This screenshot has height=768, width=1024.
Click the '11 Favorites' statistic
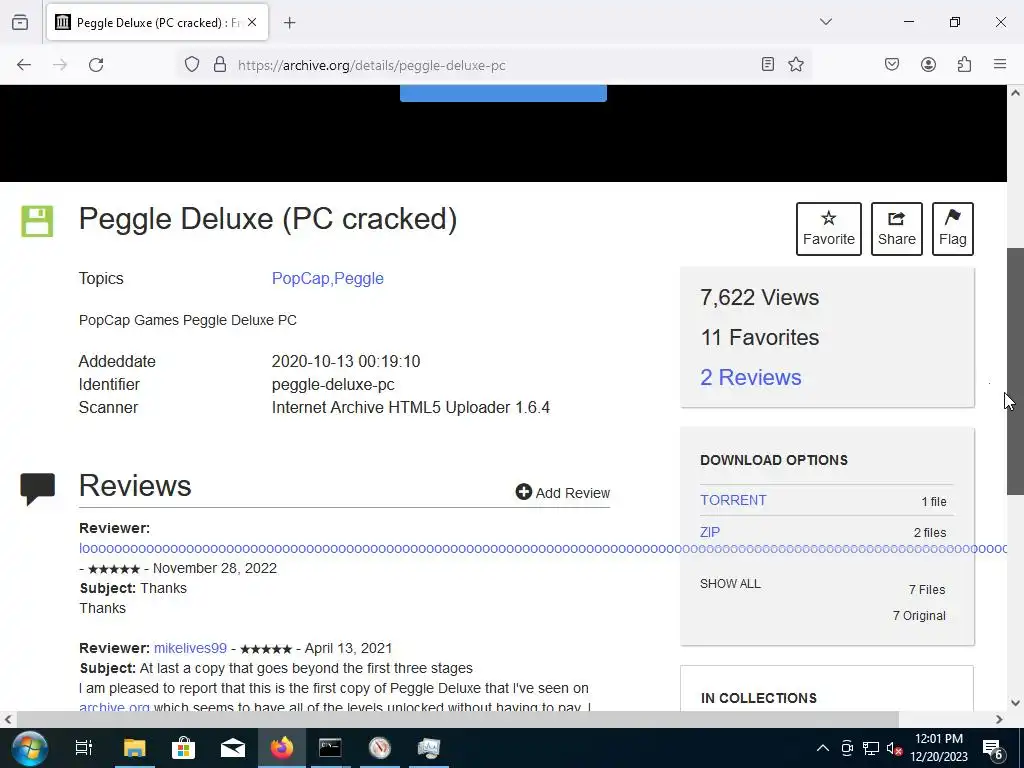pos(760,338)
